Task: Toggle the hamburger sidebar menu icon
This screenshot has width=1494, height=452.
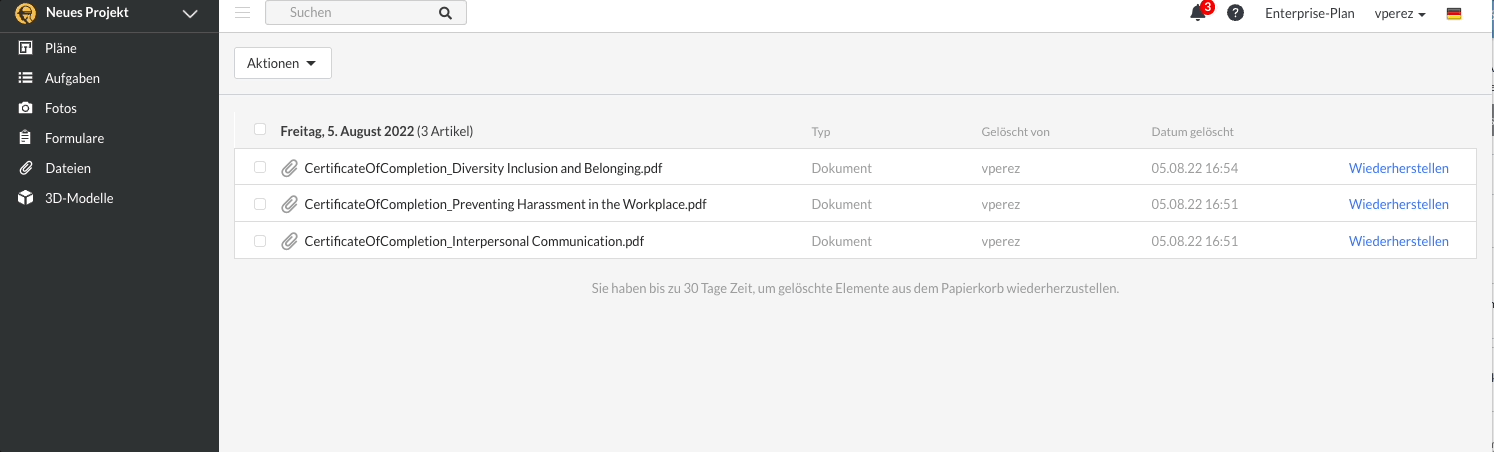Action: coord(242,13)
